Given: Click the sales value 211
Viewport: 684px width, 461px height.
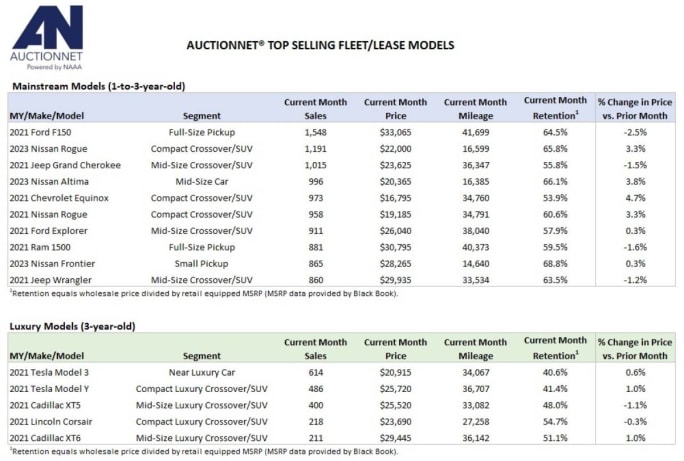Looking at the screenshot, I should 315,438.
